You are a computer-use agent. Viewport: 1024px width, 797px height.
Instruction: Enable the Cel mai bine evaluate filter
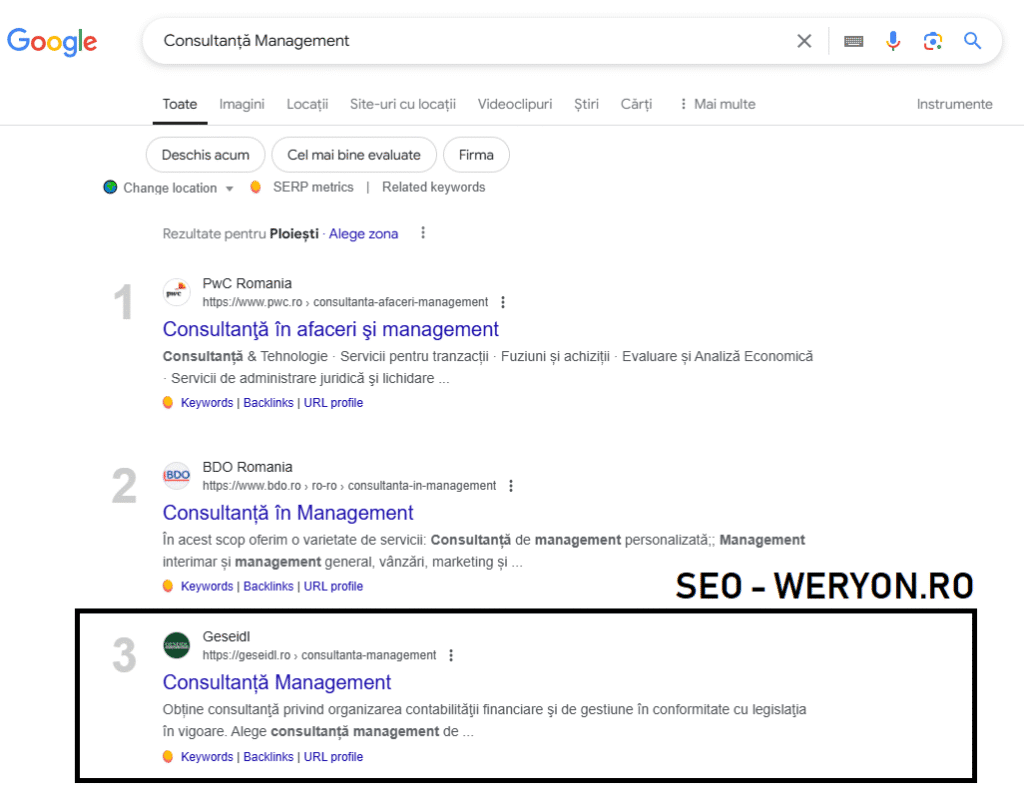tap(354, 155)
